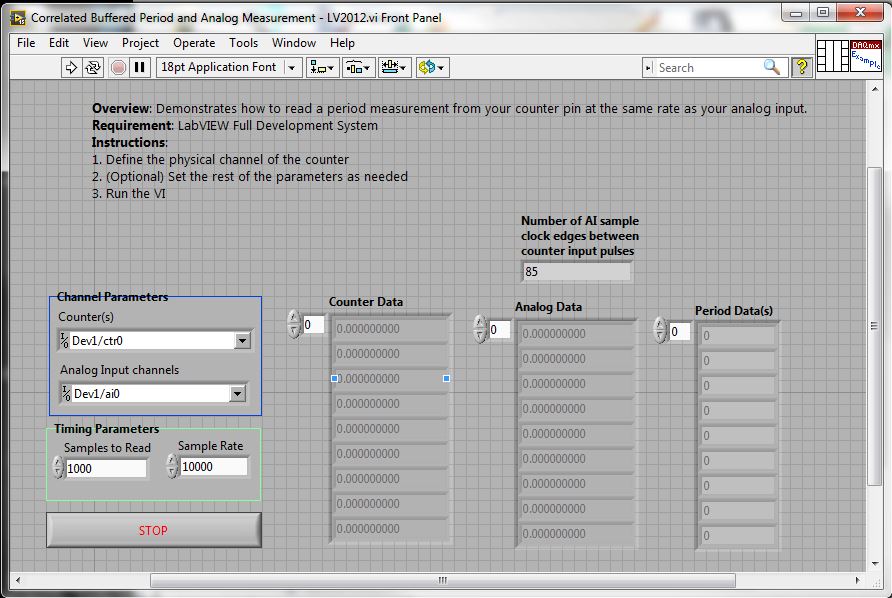This screenshot has width=892, height=598.
Task: Close the LabVIEW front panel window
Action: click(x=860, y=13)
